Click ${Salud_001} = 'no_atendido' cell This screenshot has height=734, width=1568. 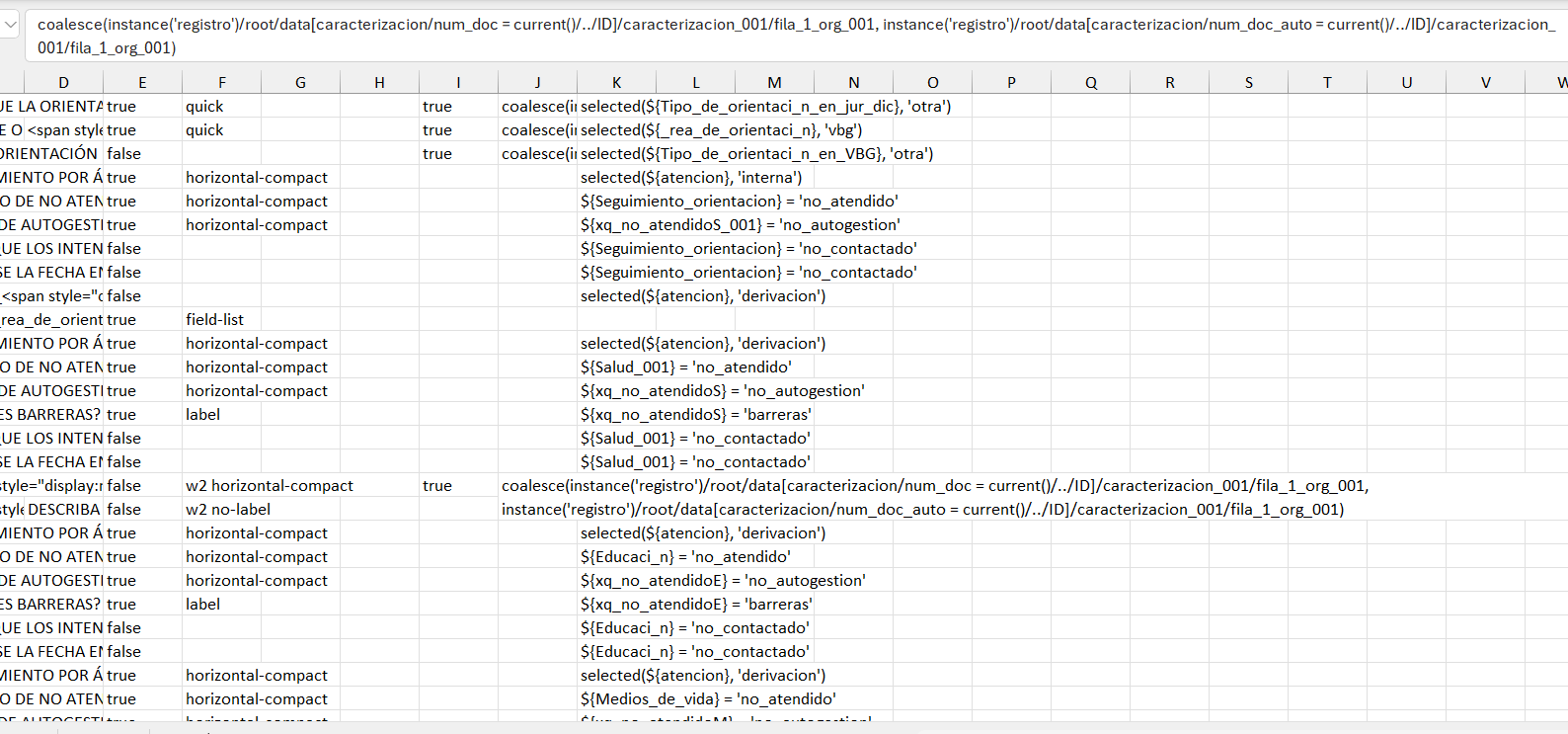click(x=685, y=367)
